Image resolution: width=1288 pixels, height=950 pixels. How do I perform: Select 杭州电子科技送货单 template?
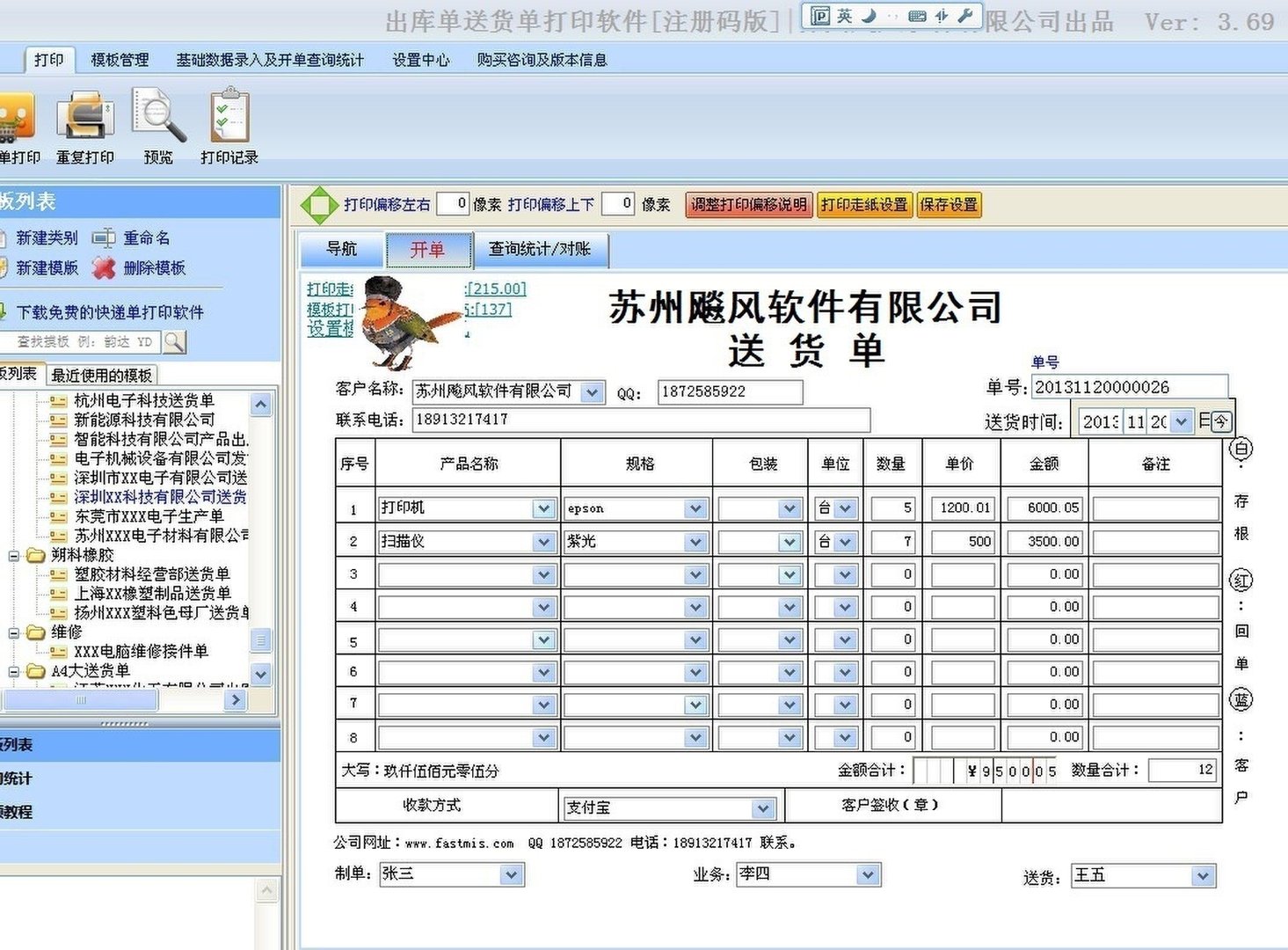(x=144, y=400)
